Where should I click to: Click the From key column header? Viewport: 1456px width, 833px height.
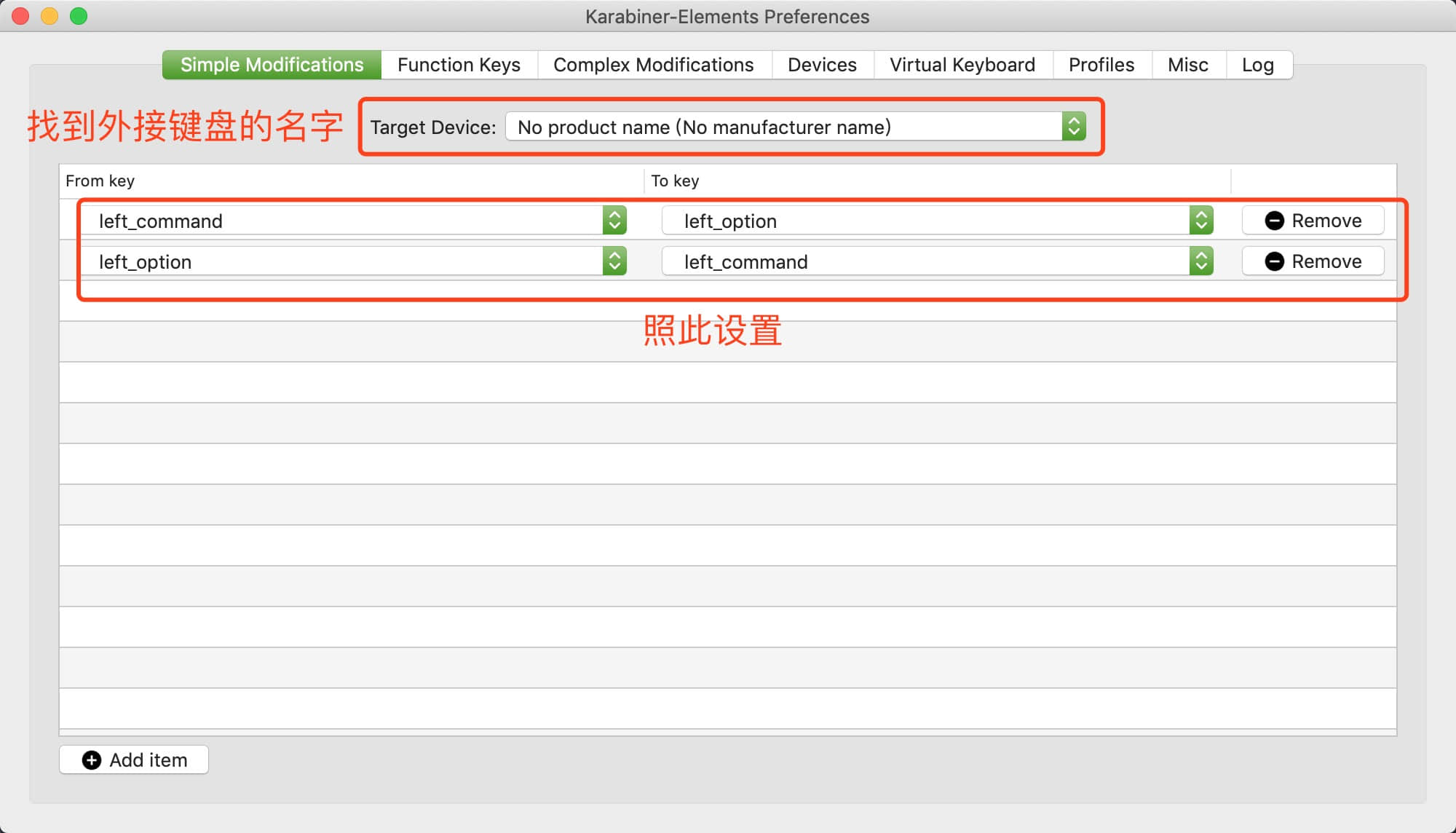pos(100,181)
